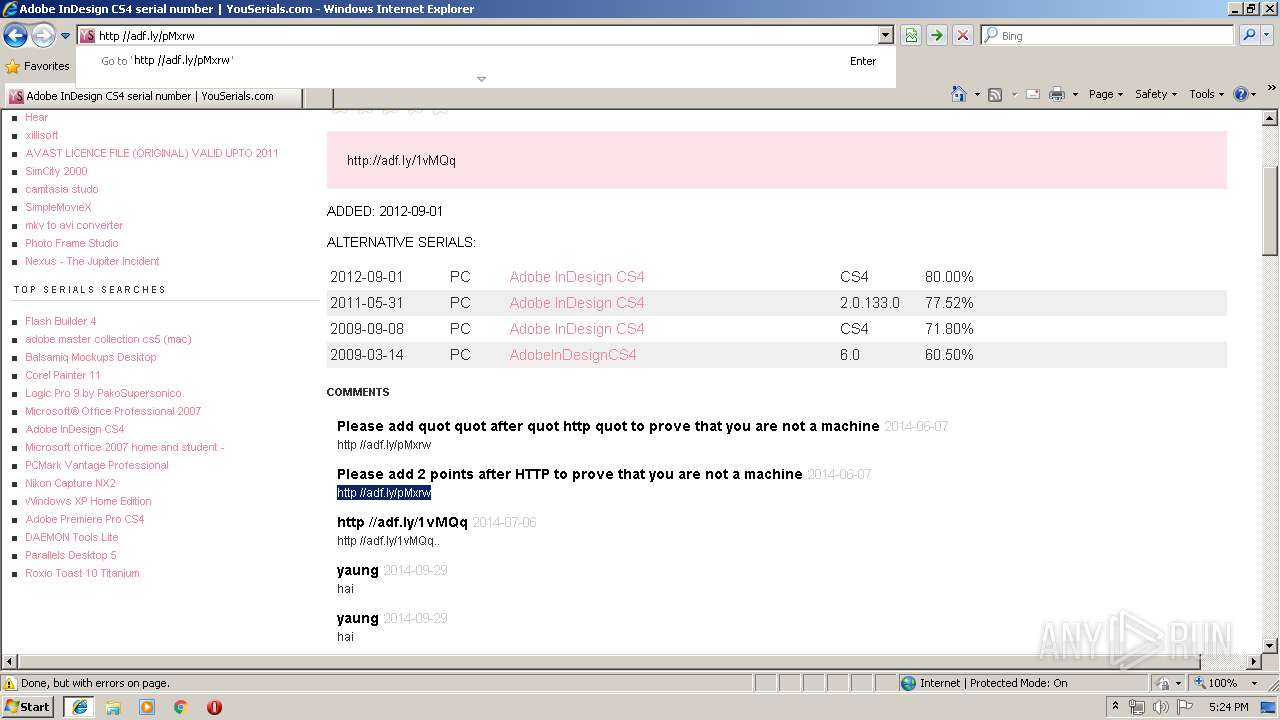Open the Page menu
The image size is (1280, 720).
[x=1106, y=94]
